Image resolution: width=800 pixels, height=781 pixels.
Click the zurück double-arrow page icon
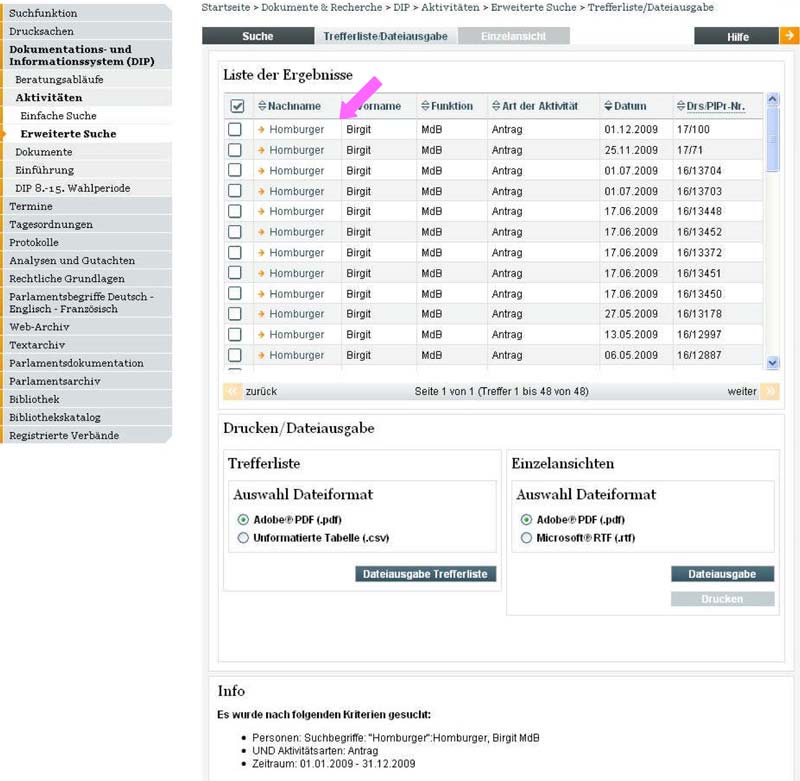tap(232, 391)
